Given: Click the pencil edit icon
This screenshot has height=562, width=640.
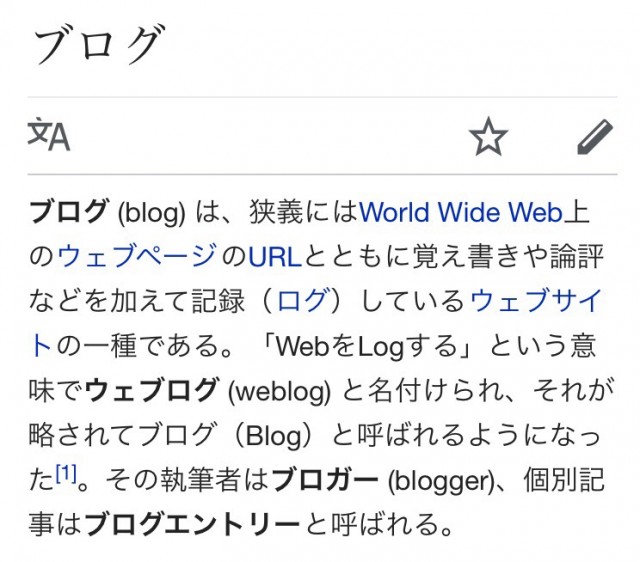Looking at the screenshot, I should (x=594, y=136).
